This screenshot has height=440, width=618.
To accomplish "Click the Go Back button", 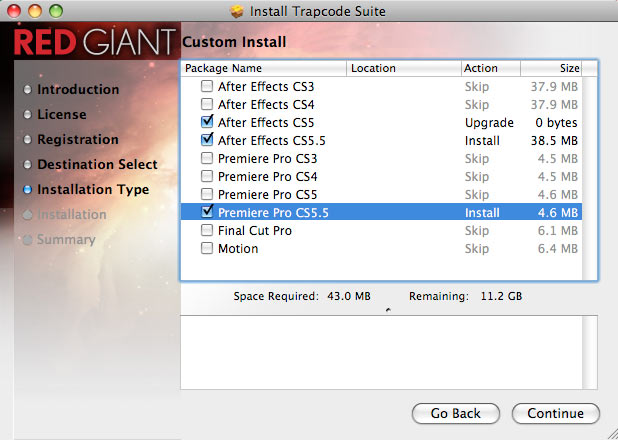I will 456,413.
